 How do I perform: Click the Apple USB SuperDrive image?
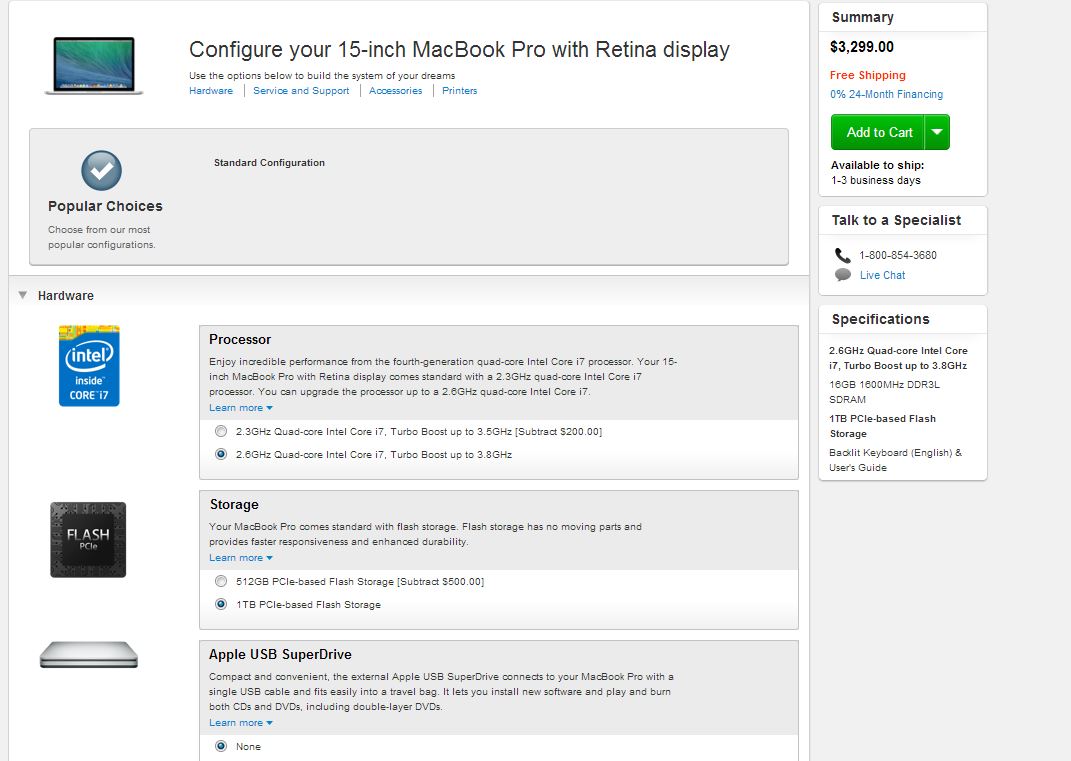point(89,655)
